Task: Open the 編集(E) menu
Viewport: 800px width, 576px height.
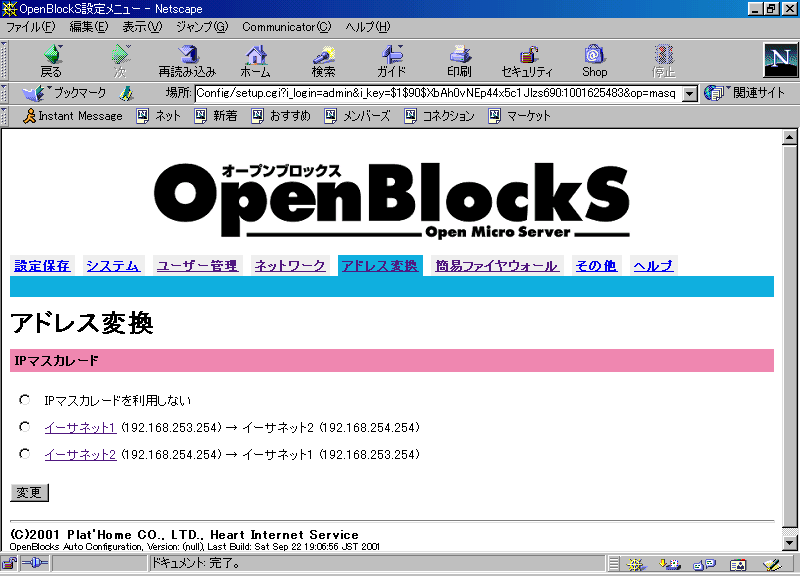Action: 89,27
